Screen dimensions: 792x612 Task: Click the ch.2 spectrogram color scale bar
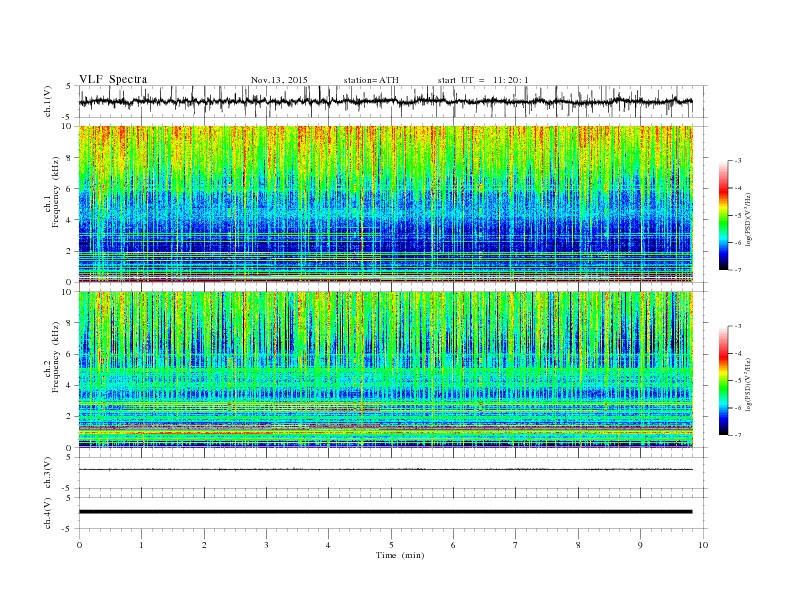coord(723,380)
